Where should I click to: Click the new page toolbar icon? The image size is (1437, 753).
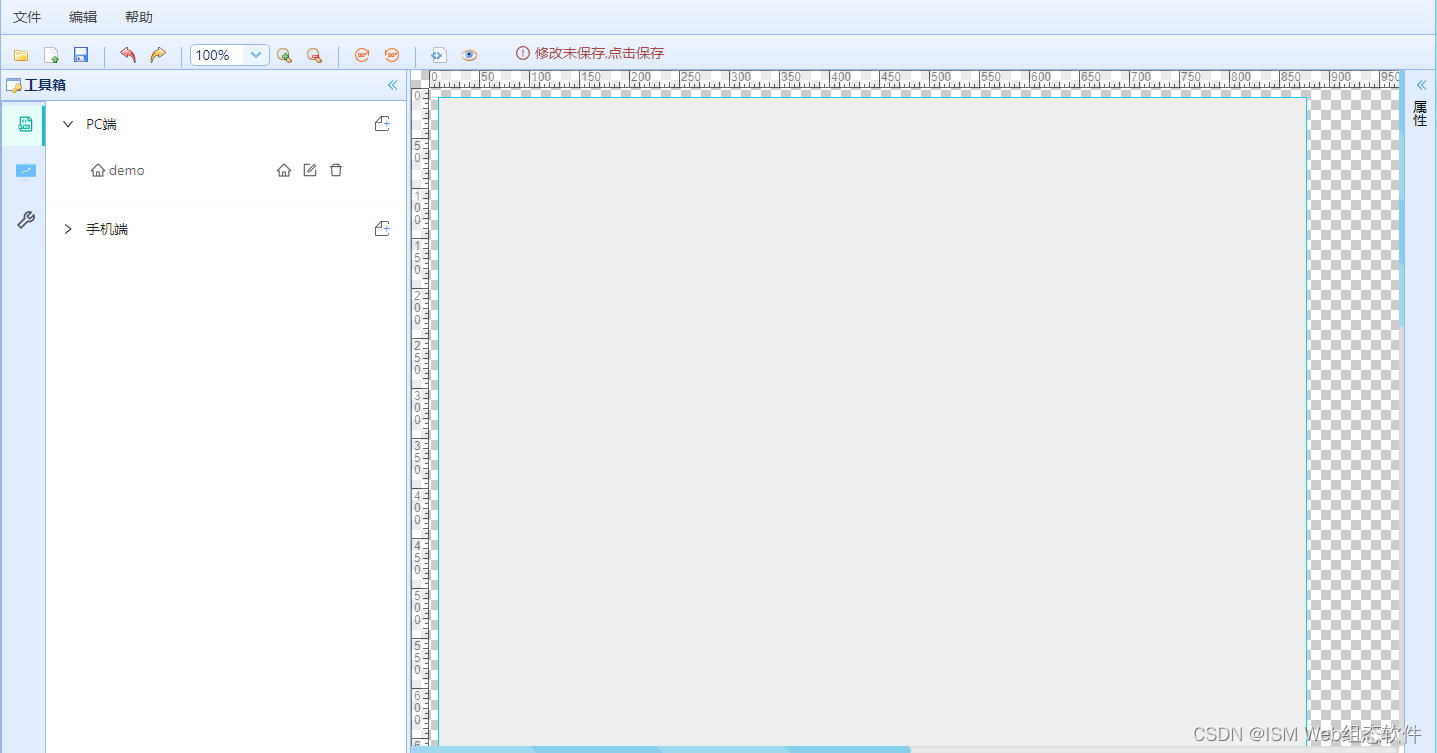[51, 55]
